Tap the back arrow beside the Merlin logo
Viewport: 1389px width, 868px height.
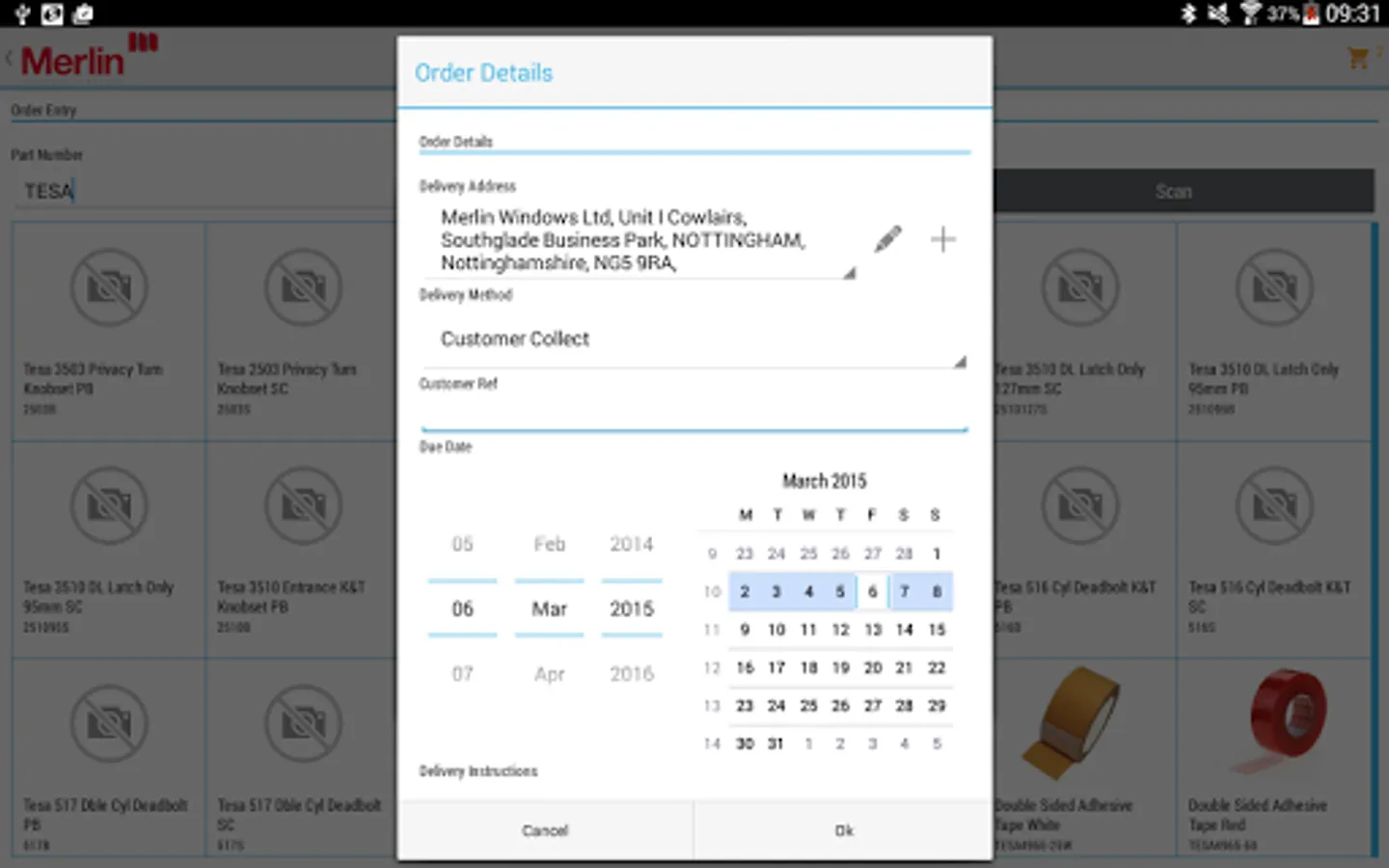click(8, 58)
